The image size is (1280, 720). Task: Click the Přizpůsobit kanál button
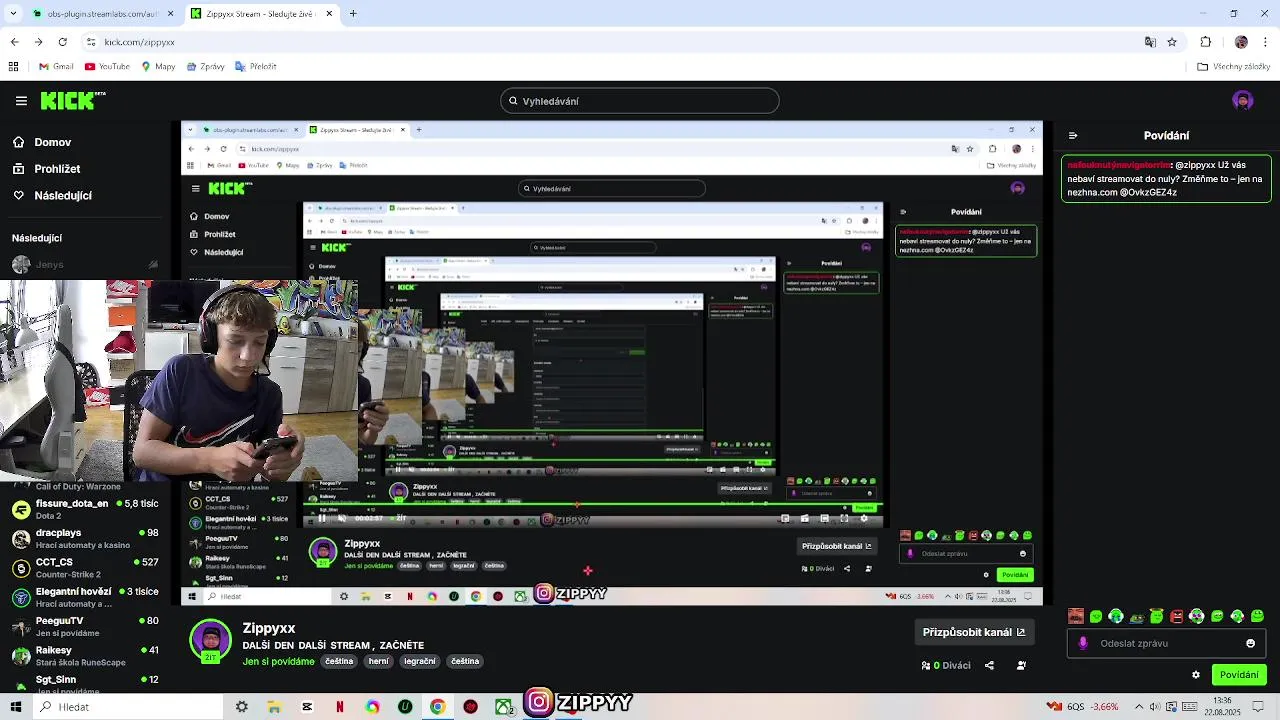(974, 632)
